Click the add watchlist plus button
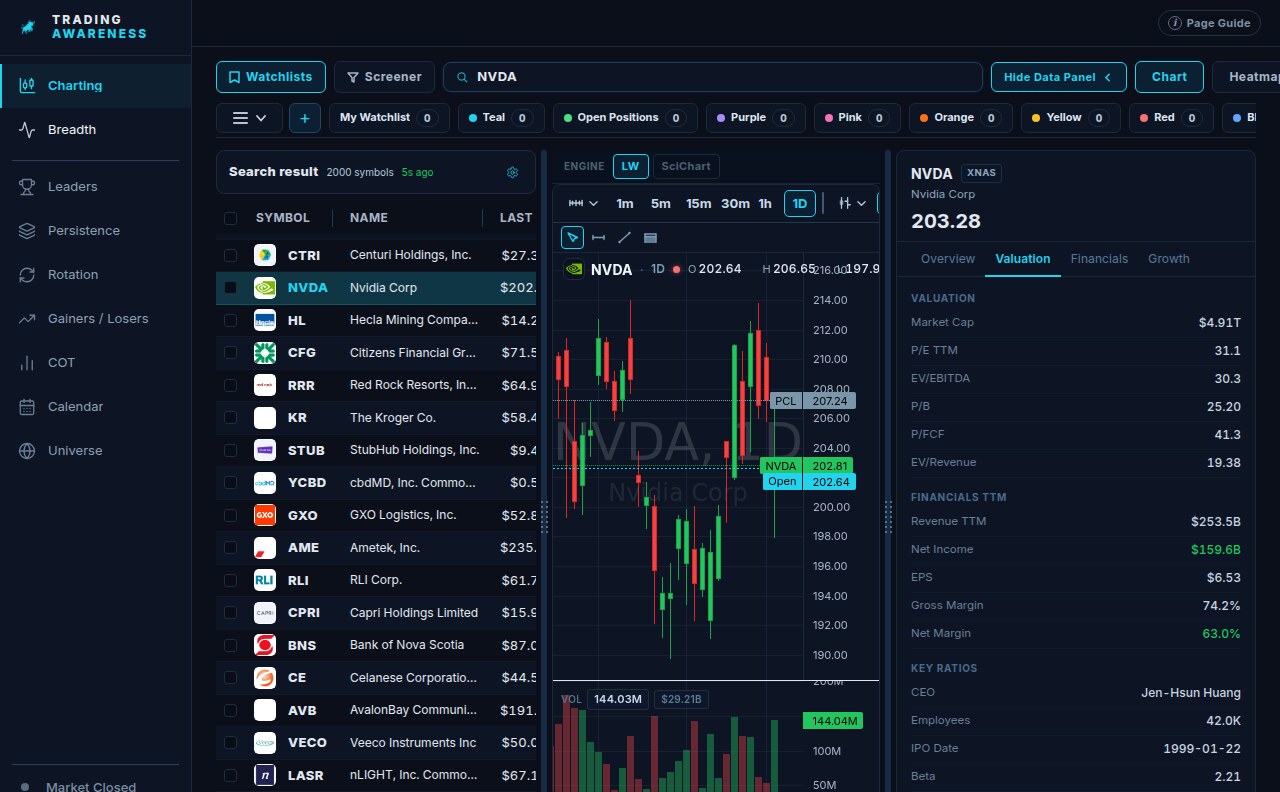1280x792 pixels. [305, 118]
